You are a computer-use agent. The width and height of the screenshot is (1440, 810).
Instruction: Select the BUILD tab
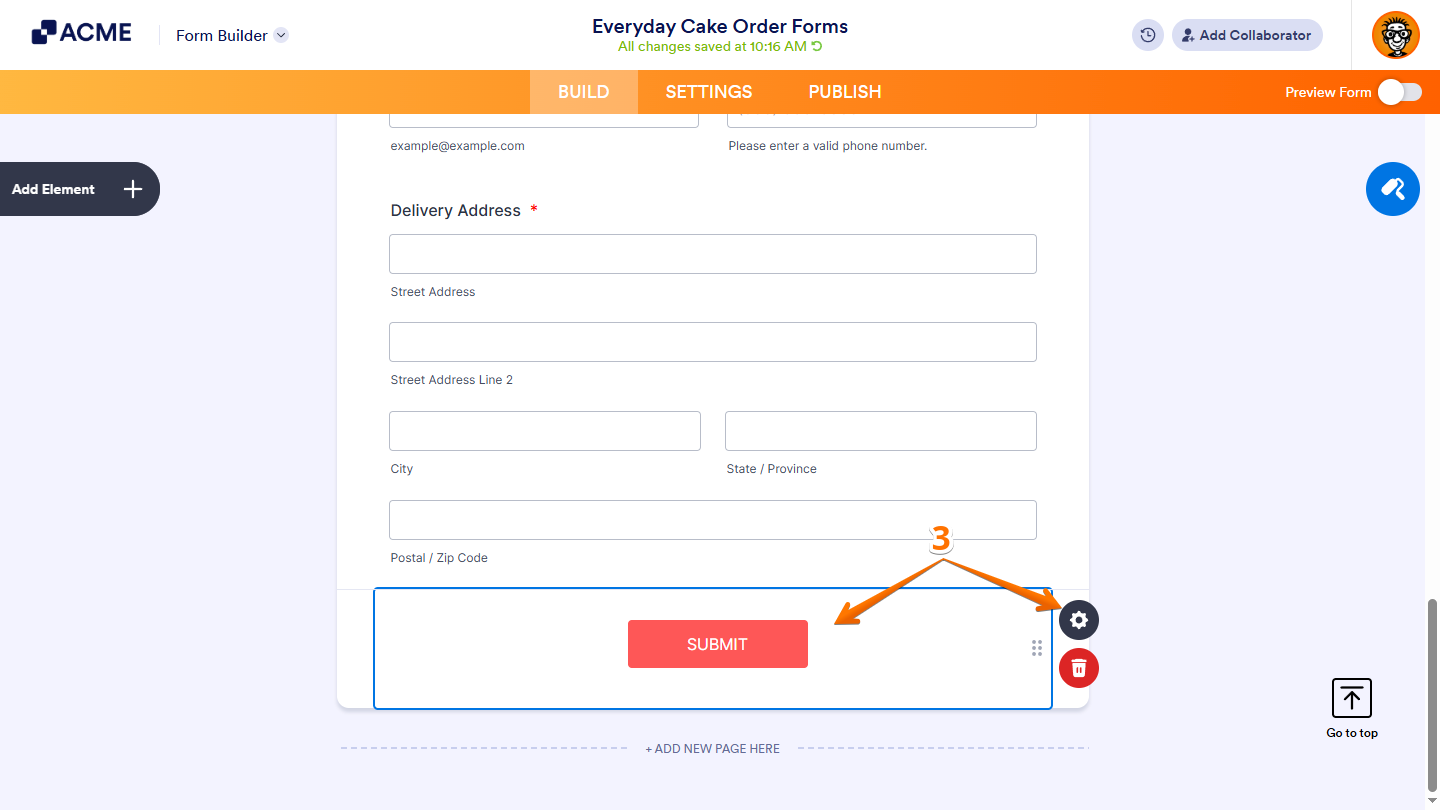pos(583,91)
